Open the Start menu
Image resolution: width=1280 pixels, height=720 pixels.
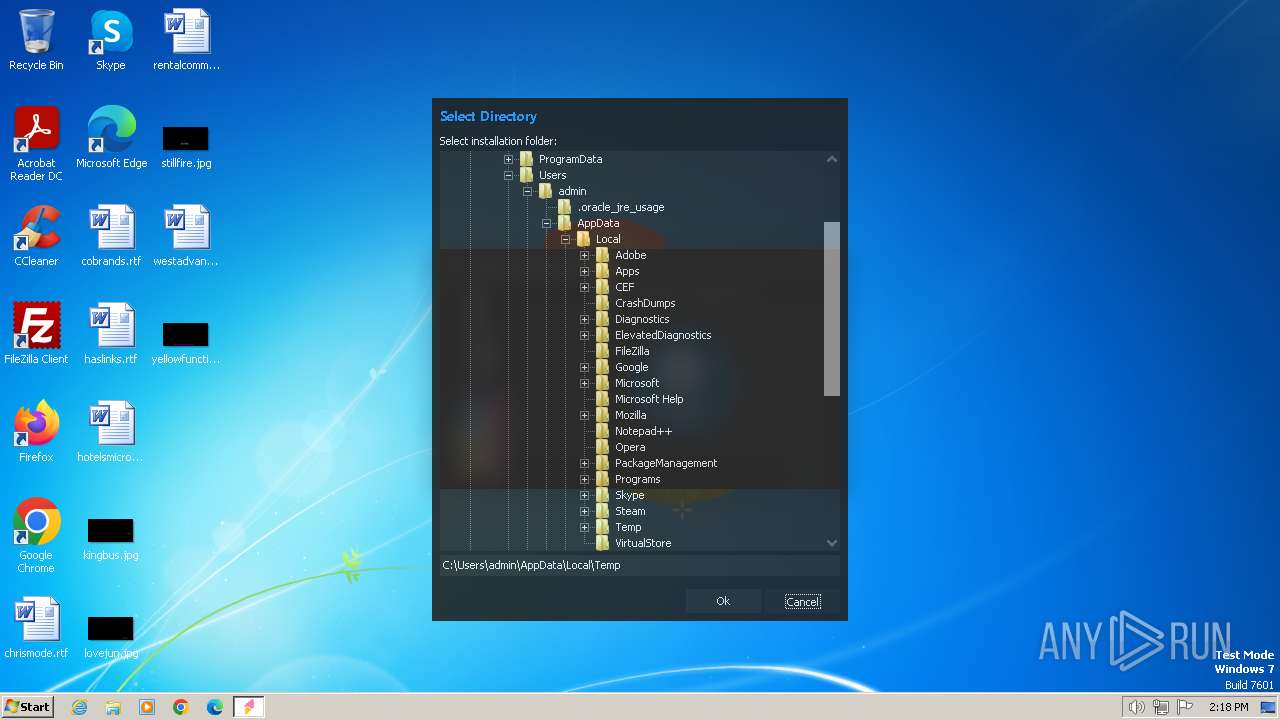pyautogui.click(x=28, y=707)
